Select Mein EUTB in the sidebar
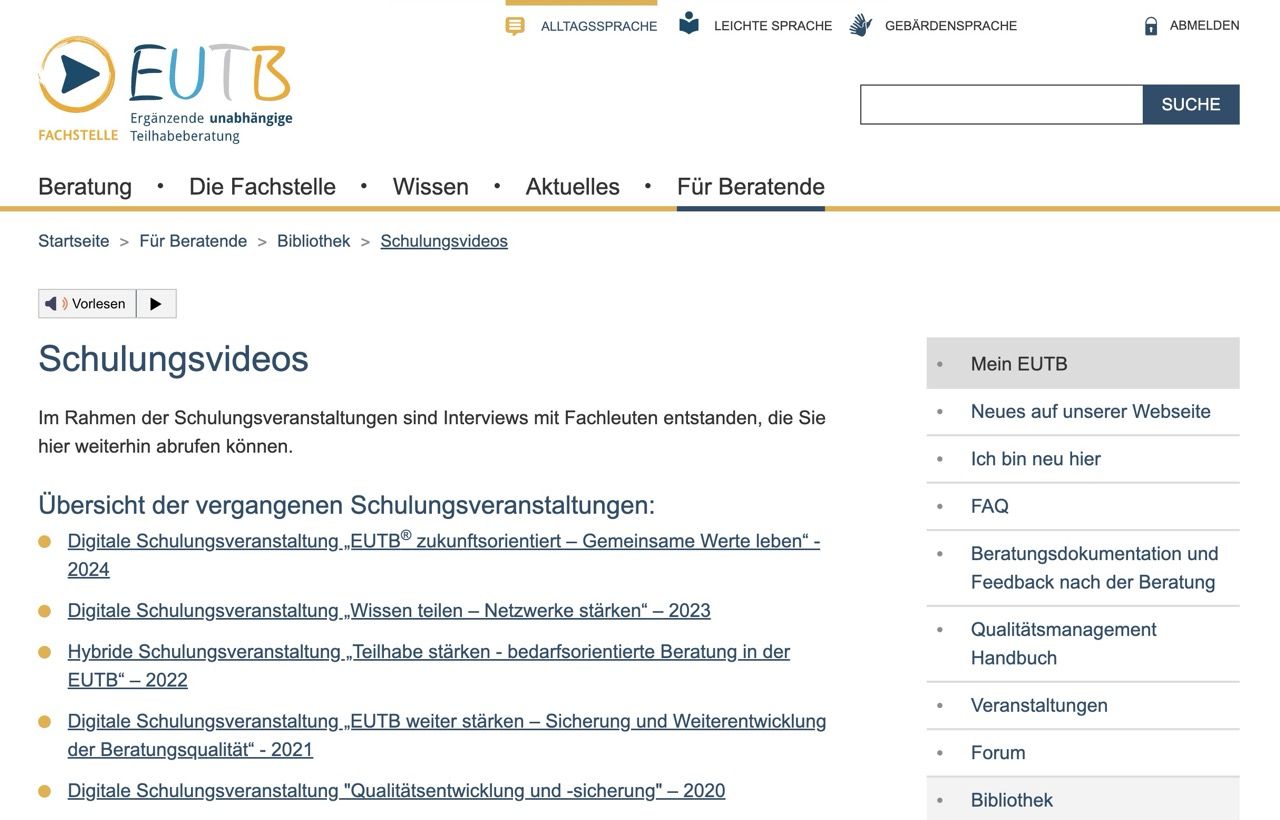Screen dimensions: 1280x820 click(1019, 364)
